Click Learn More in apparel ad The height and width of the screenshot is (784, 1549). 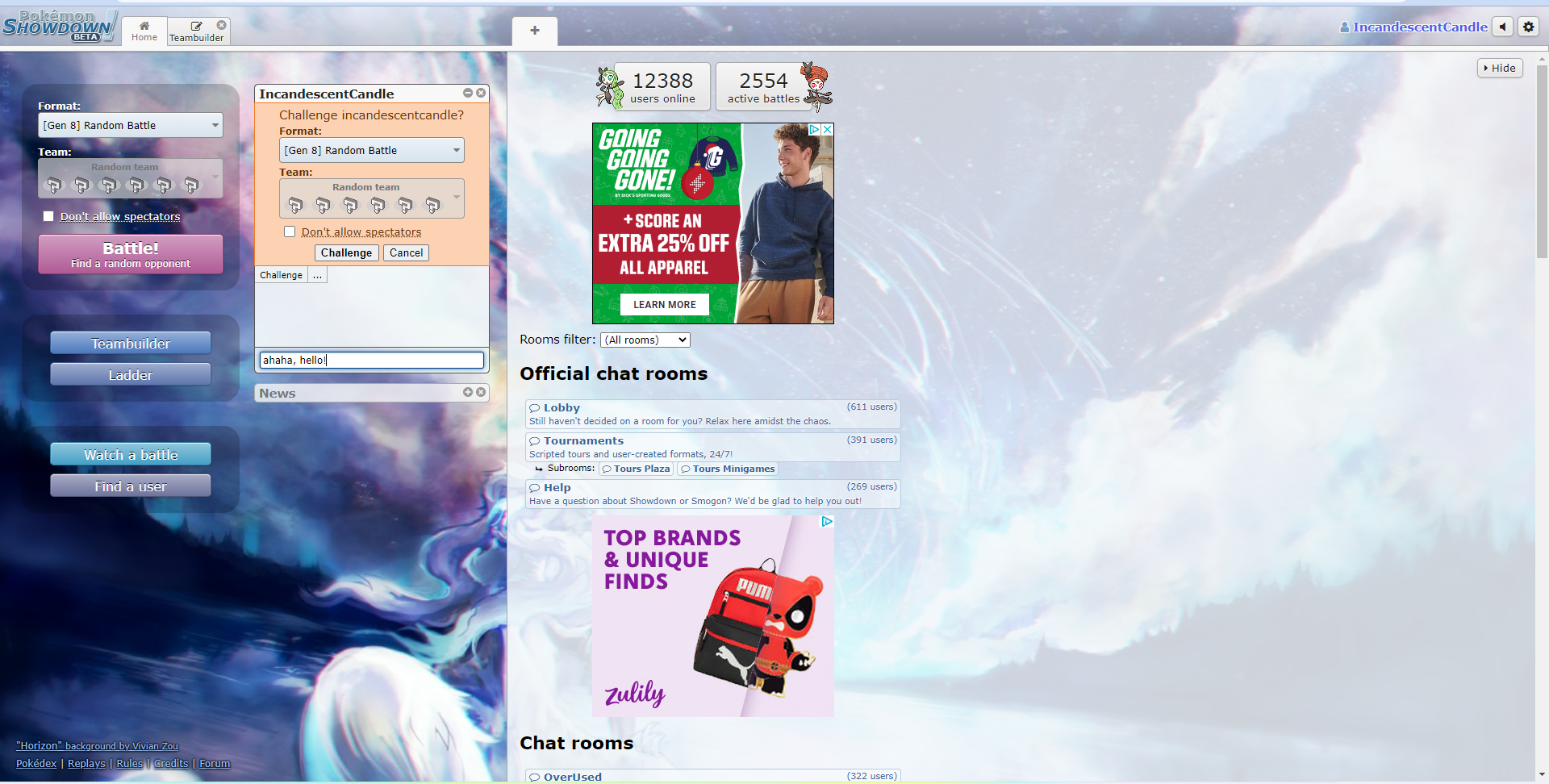point(665,304)
